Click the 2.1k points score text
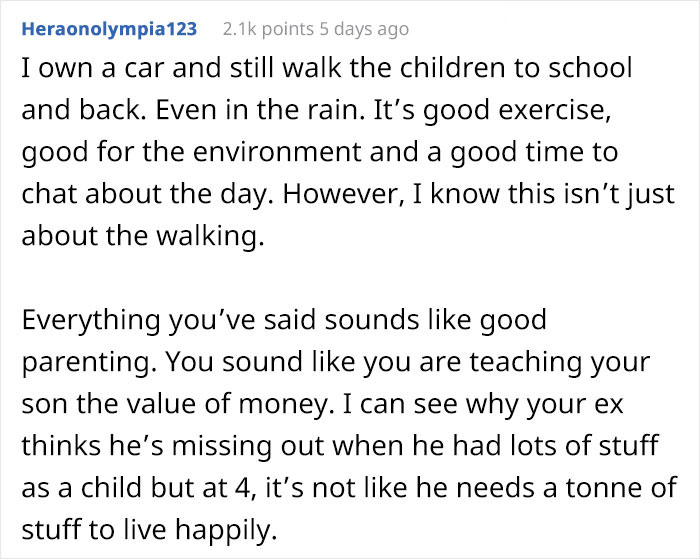Screen dimensions: 700x559 click(x=266, y=29)
